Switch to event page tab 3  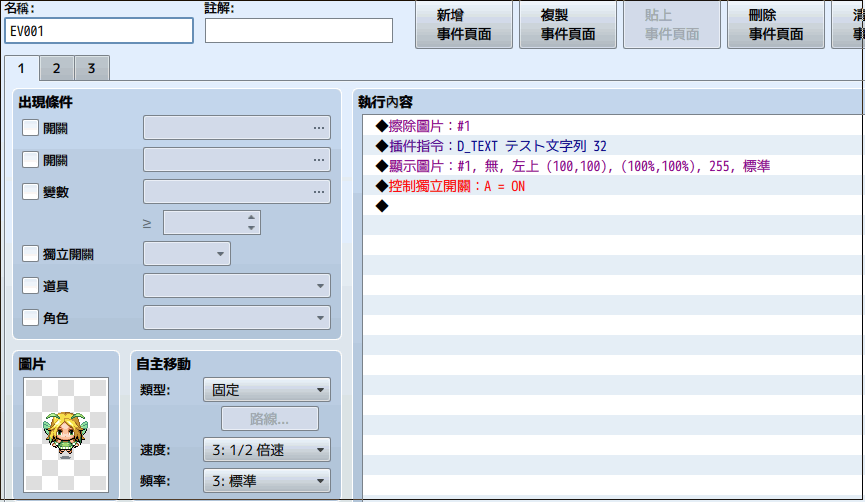tap(92, 68)
